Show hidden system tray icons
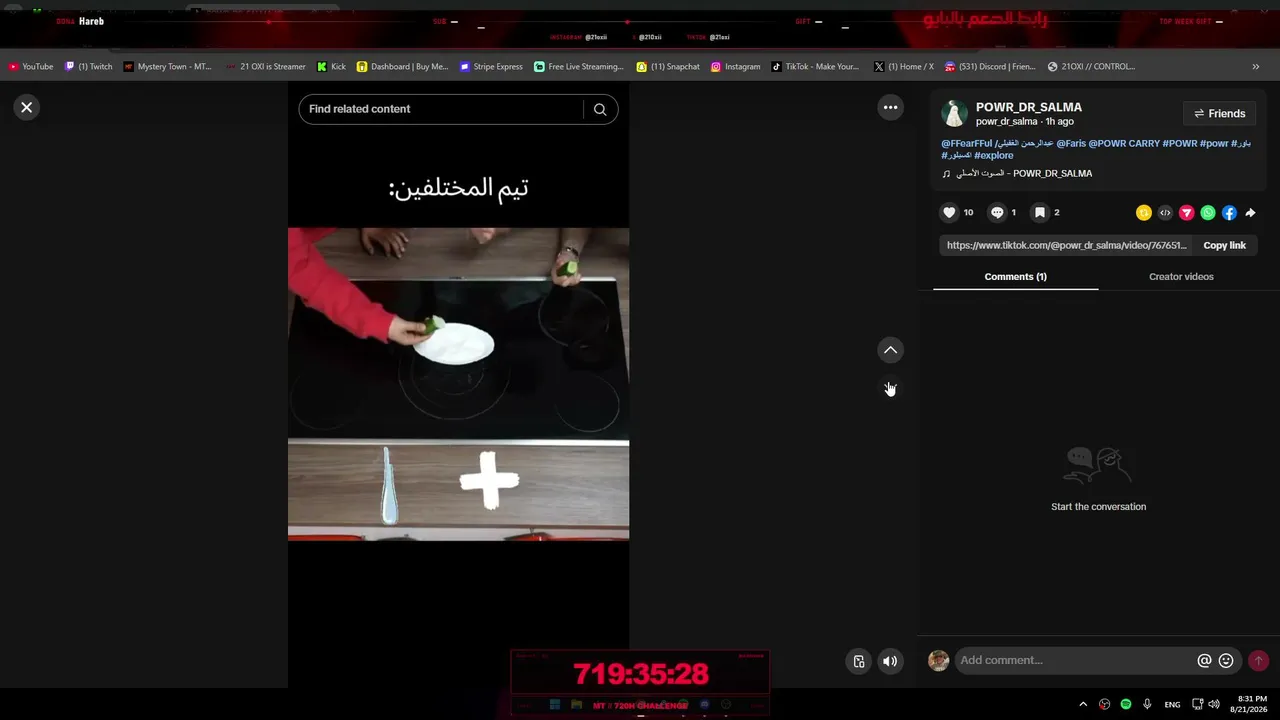Screen dimensions: 1280x720 click(x=1083, y=704)
